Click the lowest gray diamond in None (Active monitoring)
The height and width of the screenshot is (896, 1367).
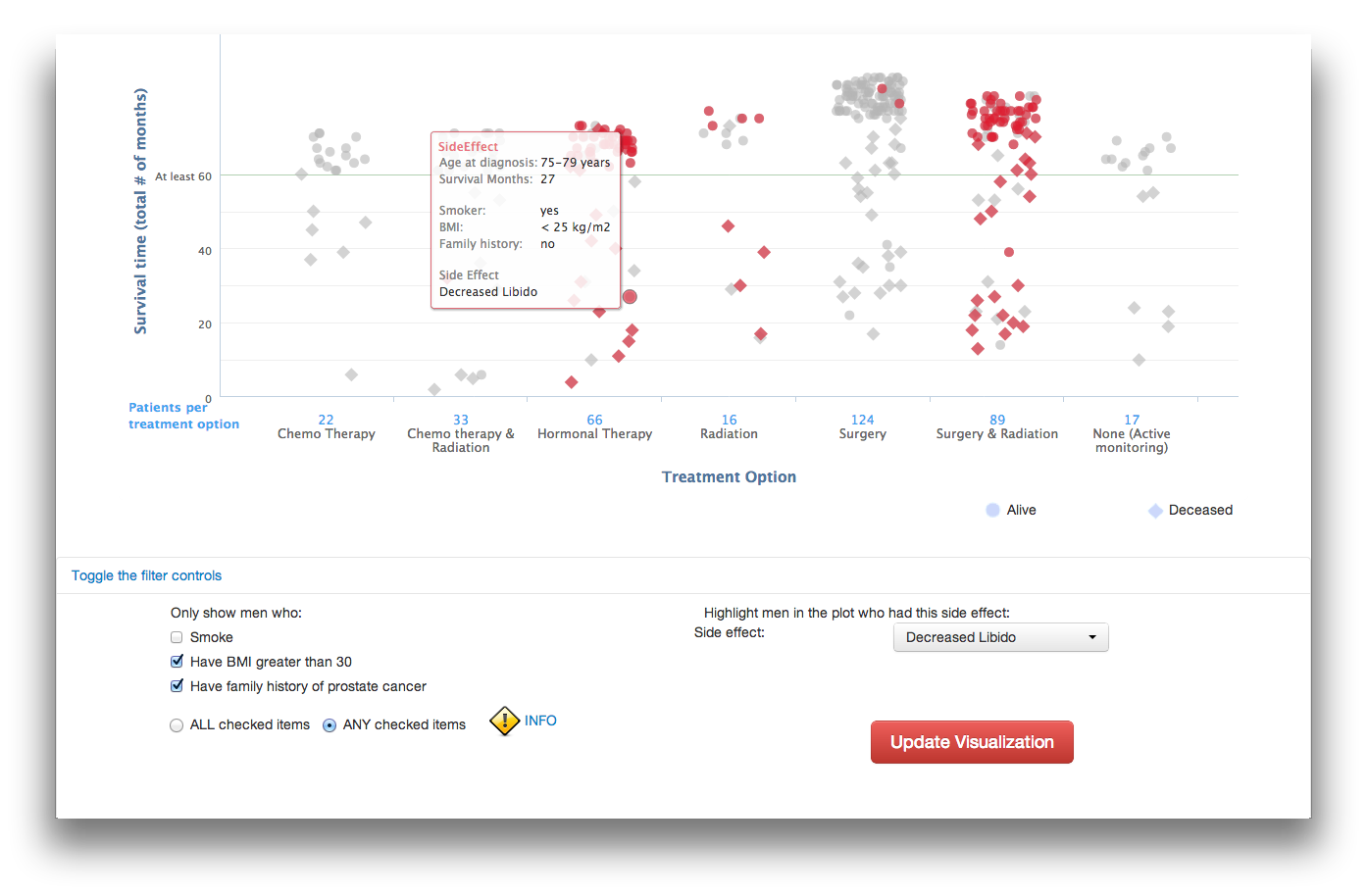pyautogui.click(x=1139, y=360)
